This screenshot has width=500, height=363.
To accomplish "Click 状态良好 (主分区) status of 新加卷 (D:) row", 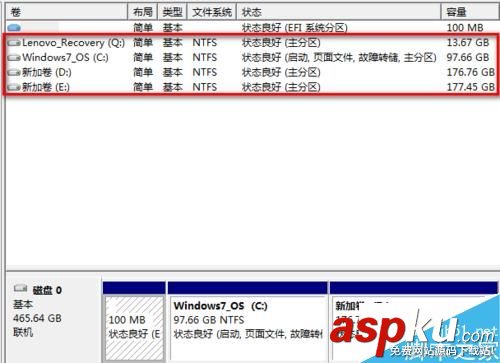I will (281, 72).
